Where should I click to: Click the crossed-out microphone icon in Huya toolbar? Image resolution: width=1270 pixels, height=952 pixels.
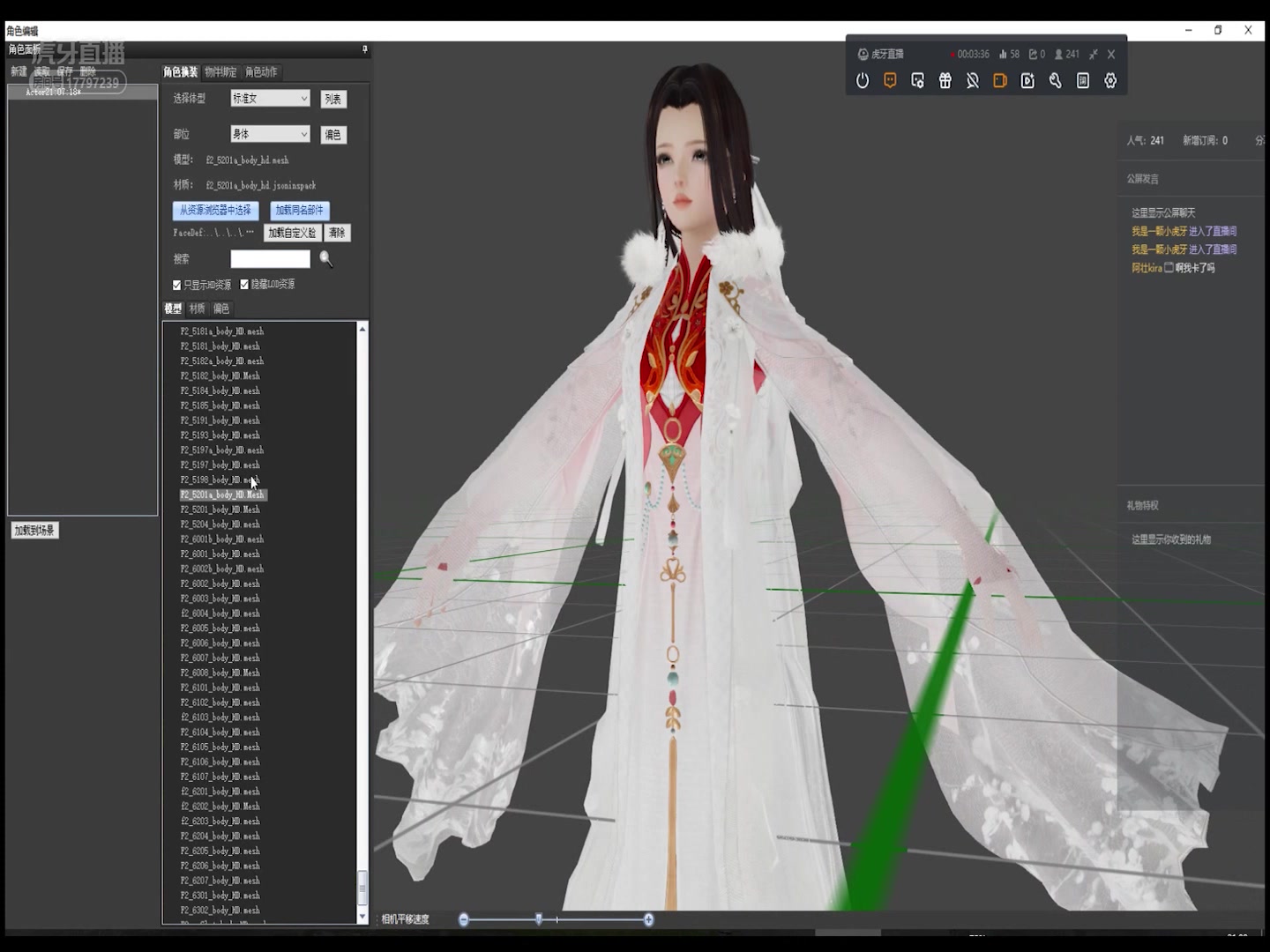973,80
